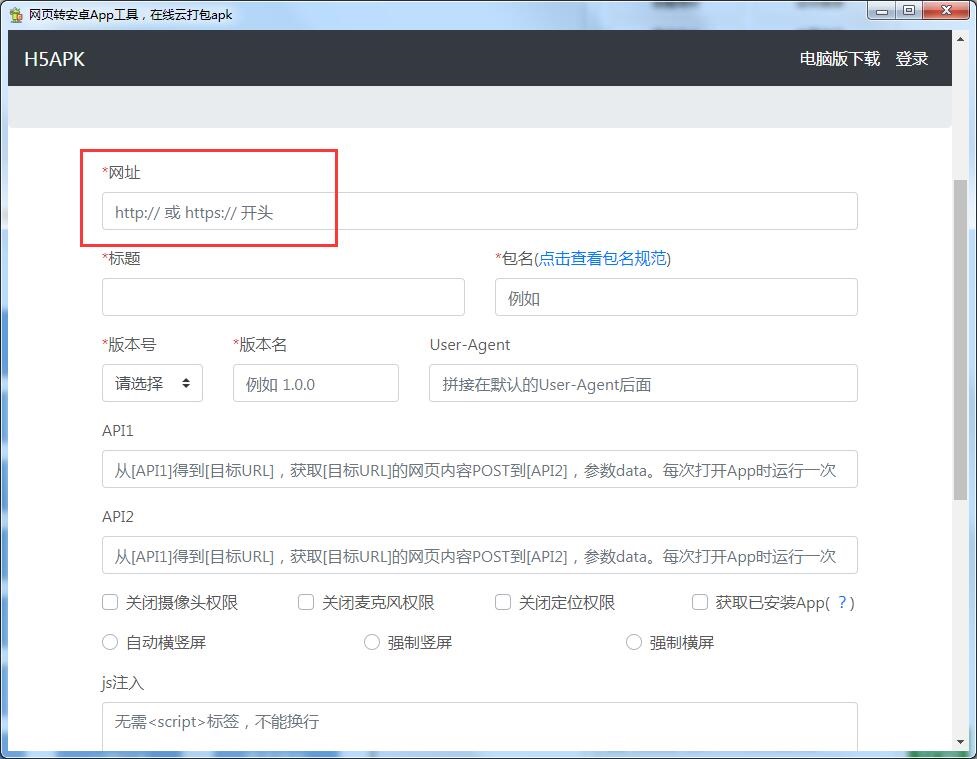Open the 点击查看包名规范 link
Image resolution: width=977 pixels, height=759 pixels.
coord(602,259)
